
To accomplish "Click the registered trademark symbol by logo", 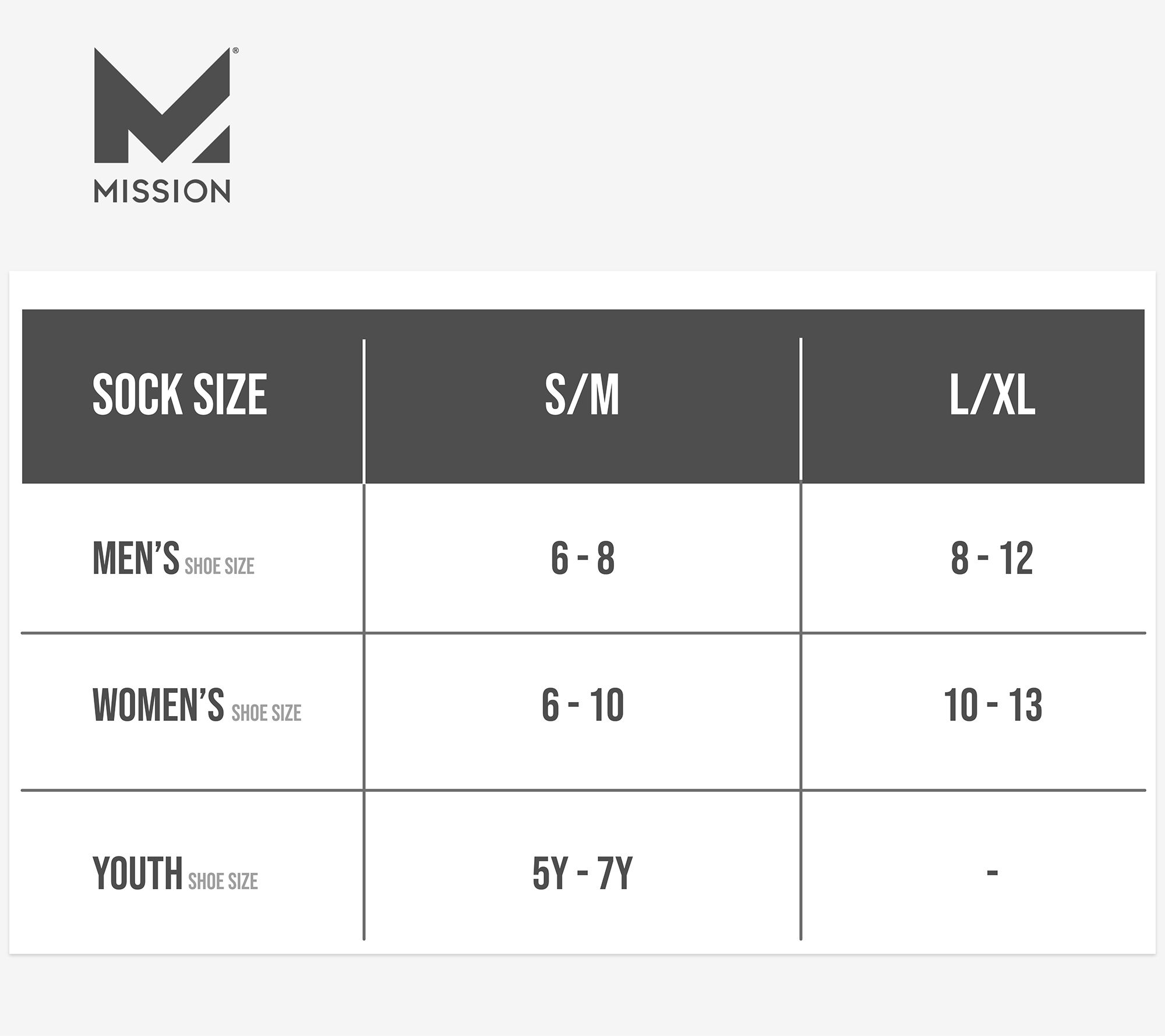I will 235,51.
